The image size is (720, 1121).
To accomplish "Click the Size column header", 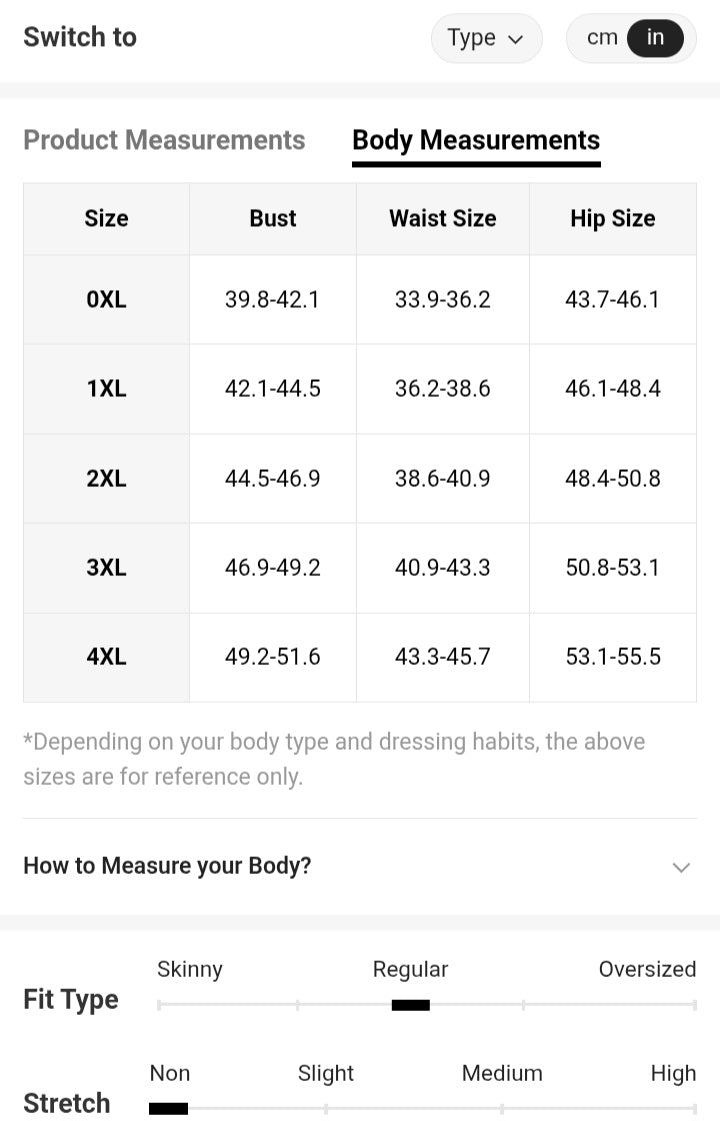I will coord(106,218).
